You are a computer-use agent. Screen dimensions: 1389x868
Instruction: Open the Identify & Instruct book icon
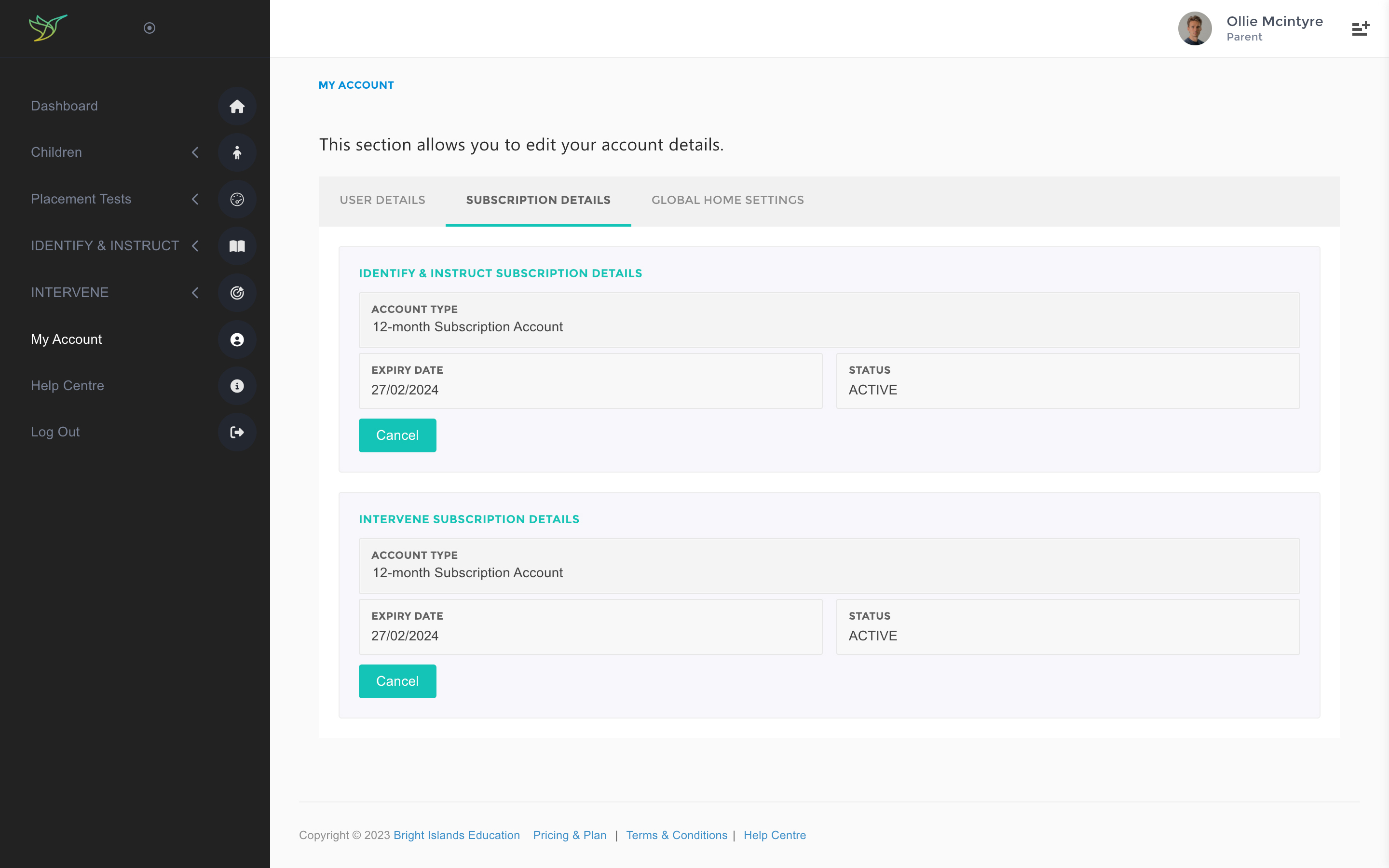tap(237, 246)
